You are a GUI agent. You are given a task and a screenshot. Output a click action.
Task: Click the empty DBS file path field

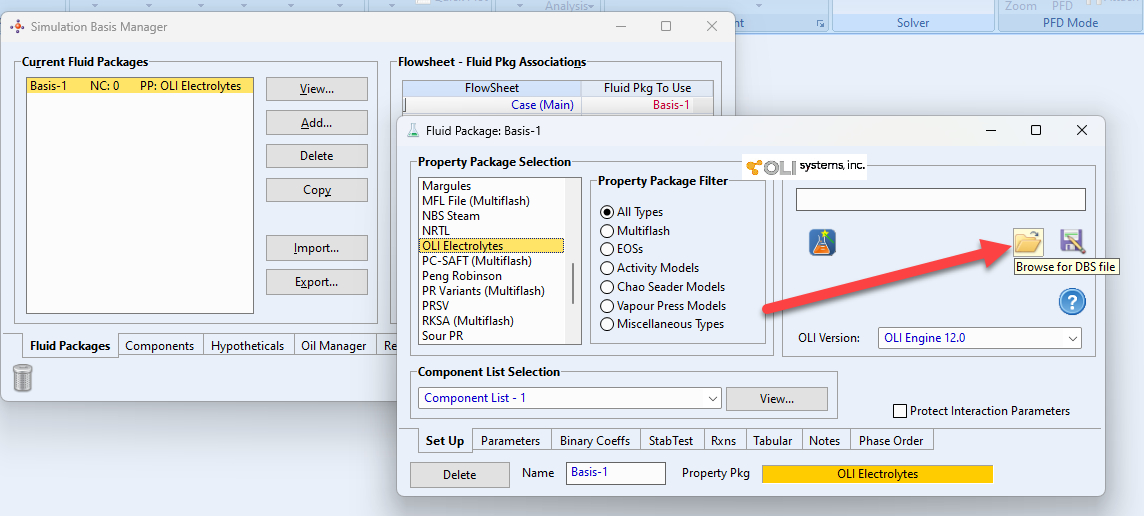(940, 199)
